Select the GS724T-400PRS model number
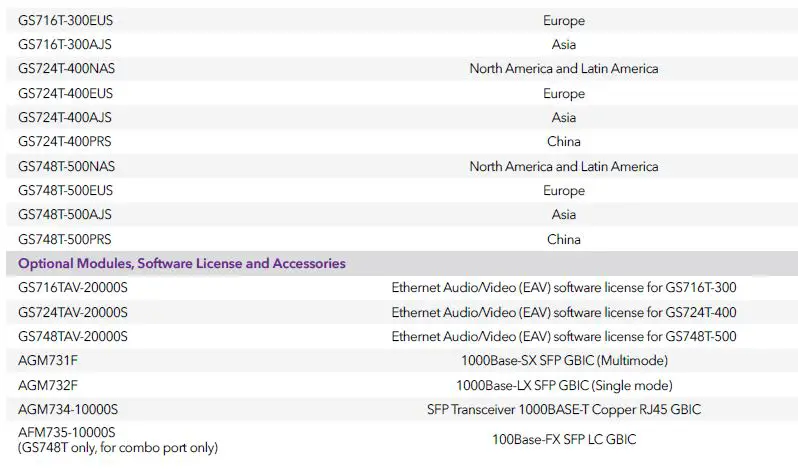The image size is (798, 469). pyautogui.click(x=65, y=141)
